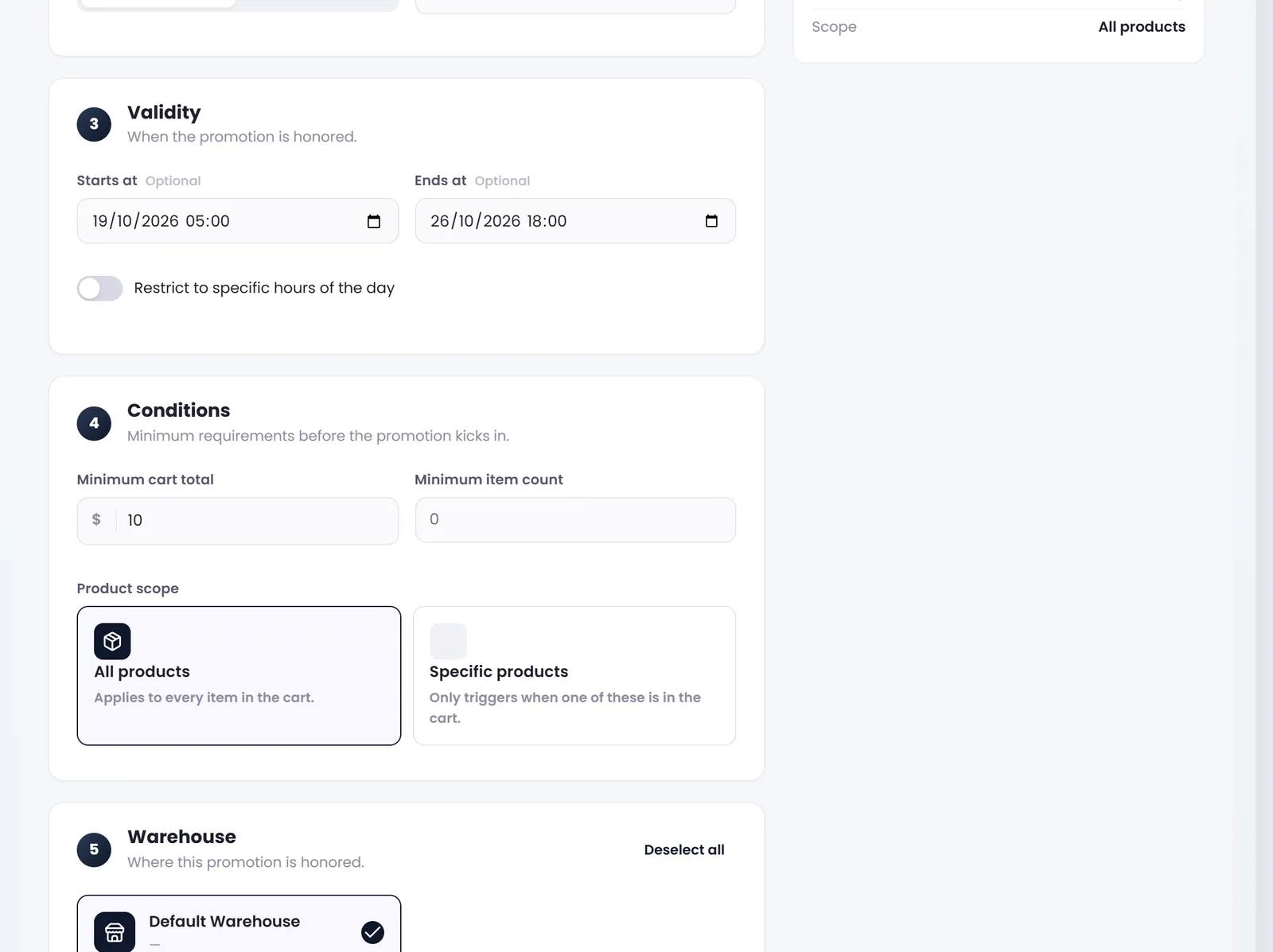Click 'Minimum requirements before the promotion kicks in.'
This screenshot has width=1273, height=952.
coord(318,436)
